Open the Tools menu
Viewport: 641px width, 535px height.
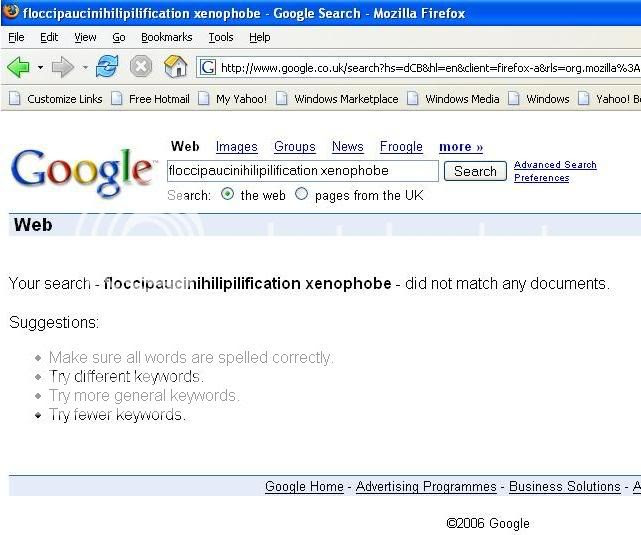click(x=221, y=37)
